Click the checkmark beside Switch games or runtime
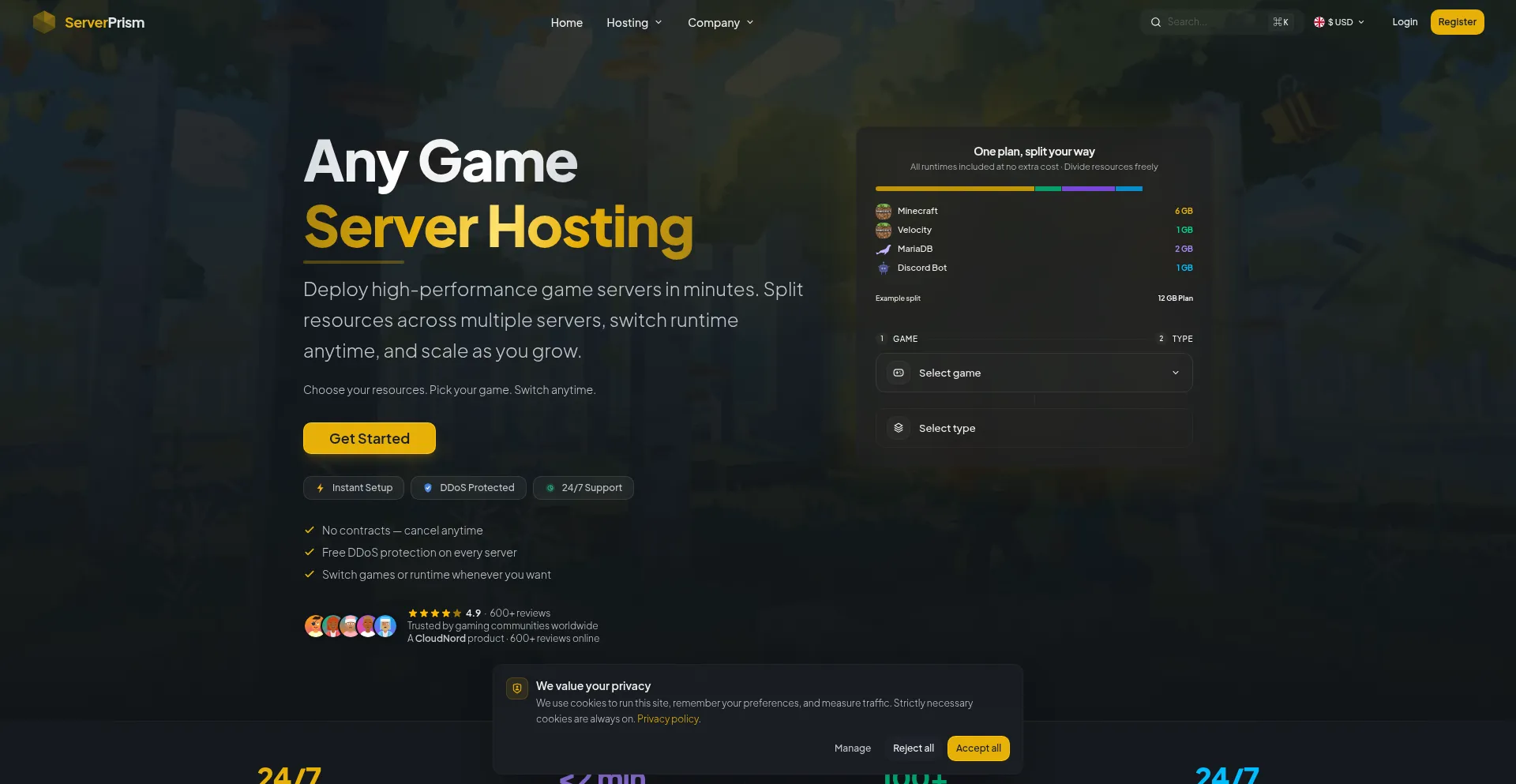 point(310,575)
